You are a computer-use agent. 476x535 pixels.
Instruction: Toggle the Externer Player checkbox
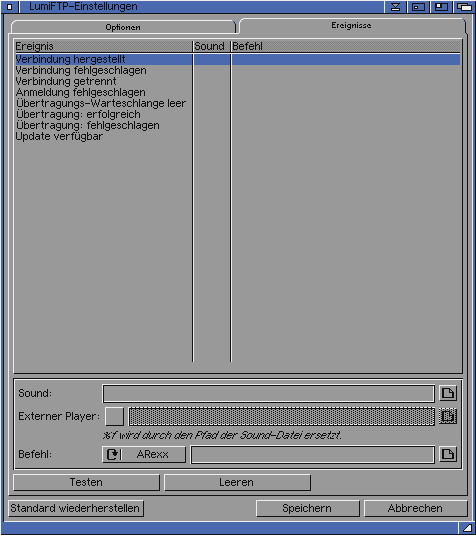[x=114, y=416]
